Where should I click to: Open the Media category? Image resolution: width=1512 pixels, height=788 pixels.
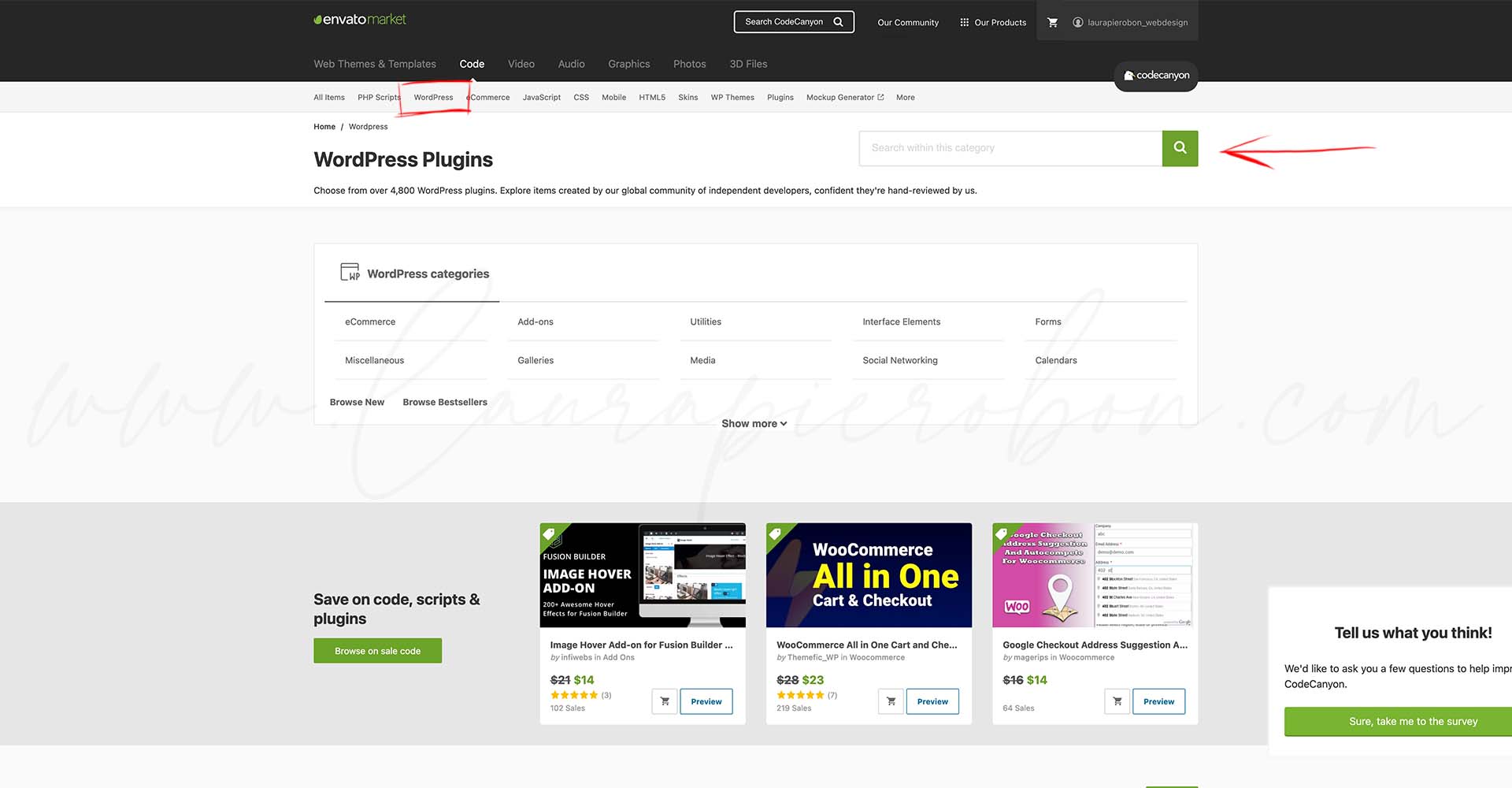point(702,360)
